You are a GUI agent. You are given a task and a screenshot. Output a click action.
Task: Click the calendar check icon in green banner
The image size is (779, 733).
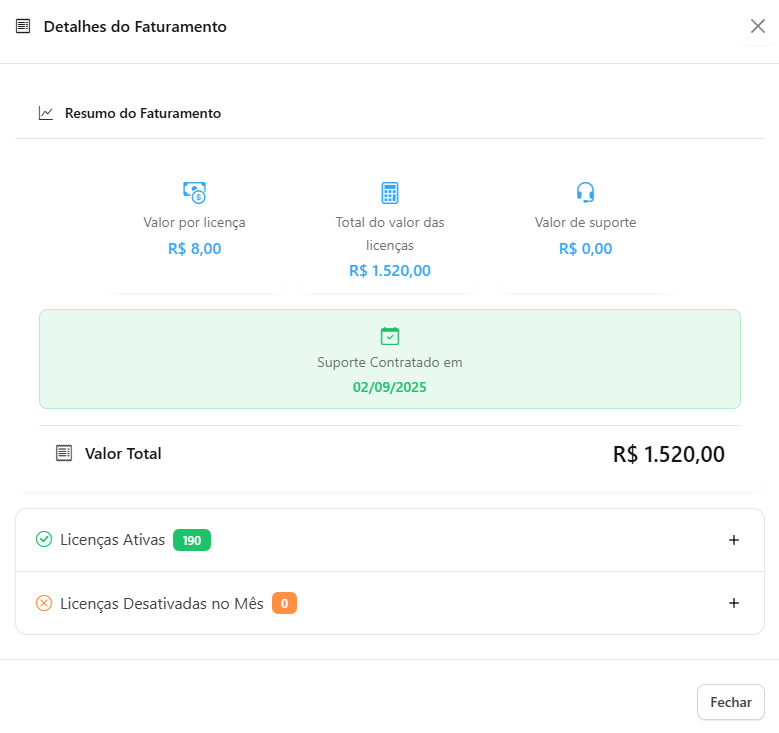tap(390, 336)
